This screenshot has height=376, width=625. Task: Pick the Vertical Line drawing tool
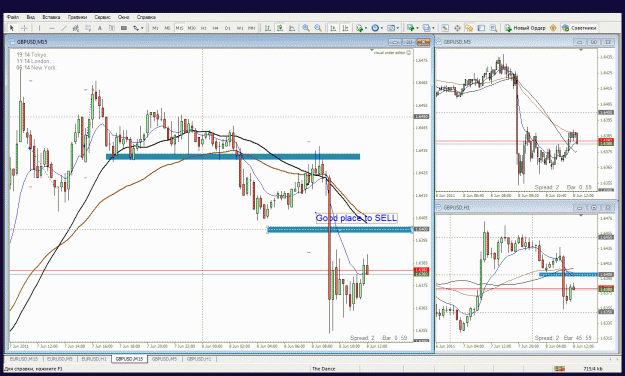pyautogui.click(x=39, y=28)
